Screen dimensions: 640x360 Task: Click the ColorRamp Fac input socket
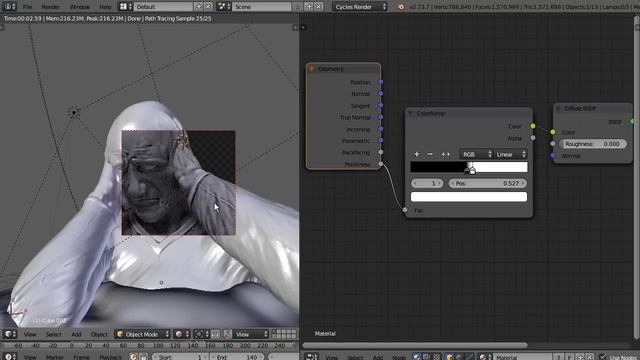(x=405, y=210)
